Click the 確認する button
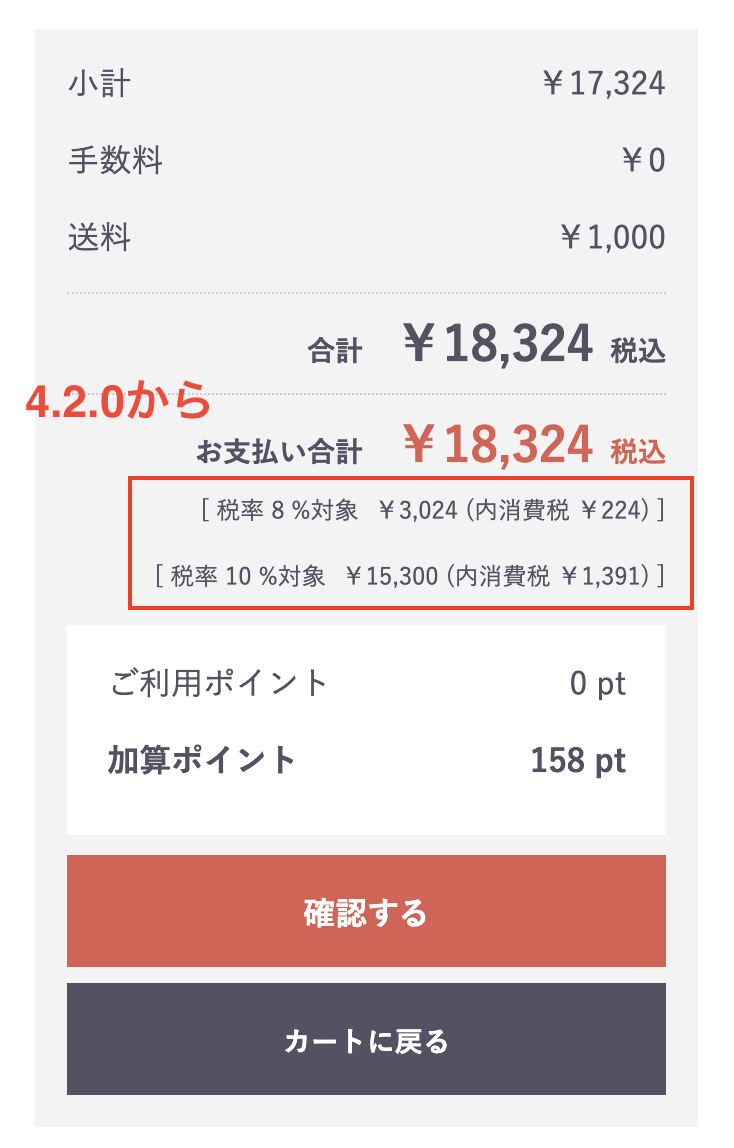The image size is (734, 1148). [366, 911]
